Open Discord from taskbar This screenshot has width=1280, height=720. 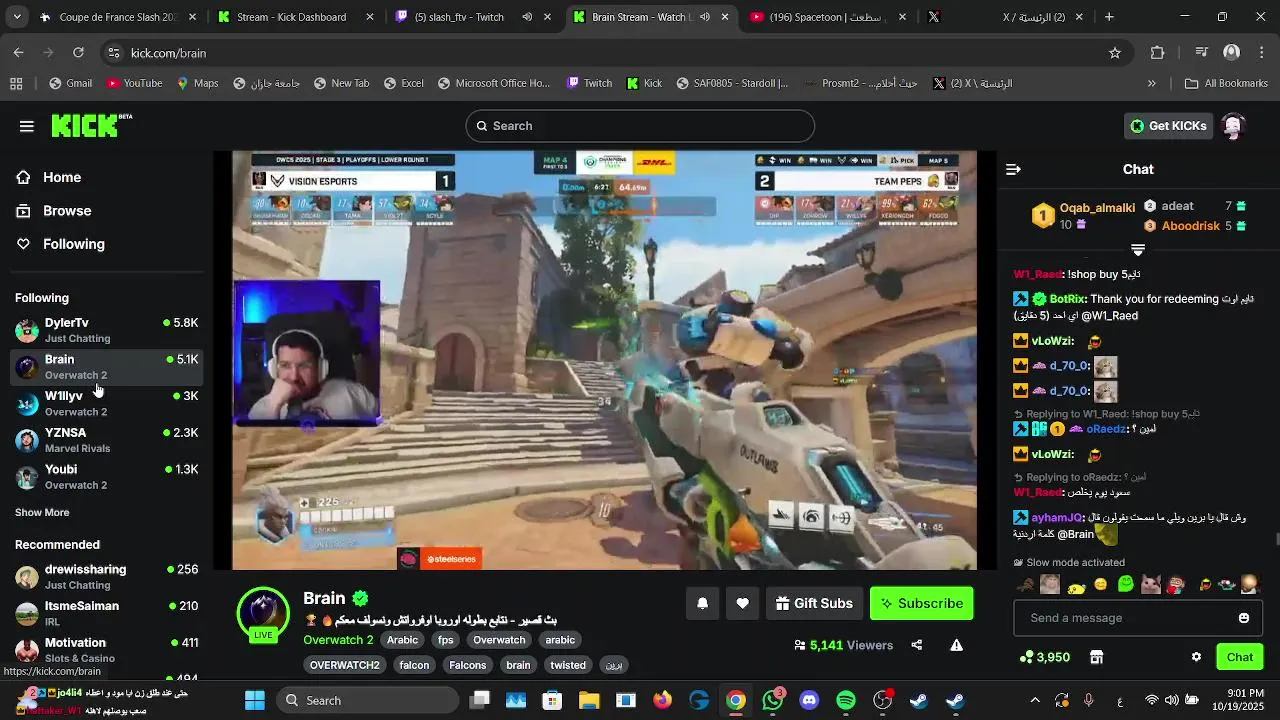coord(809,700)
